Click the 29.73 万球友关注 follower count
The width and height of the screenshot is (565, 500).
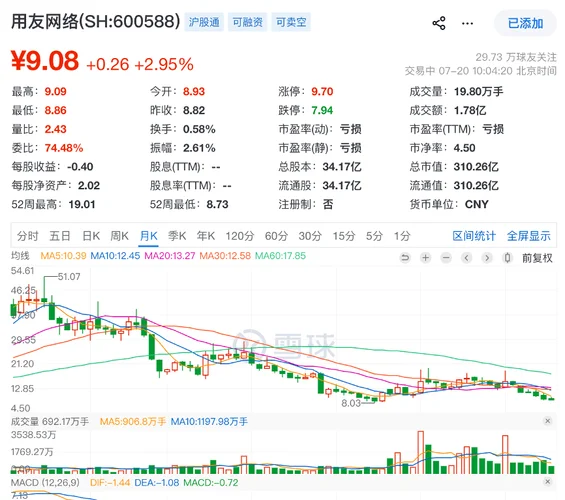tap(516, 57)
